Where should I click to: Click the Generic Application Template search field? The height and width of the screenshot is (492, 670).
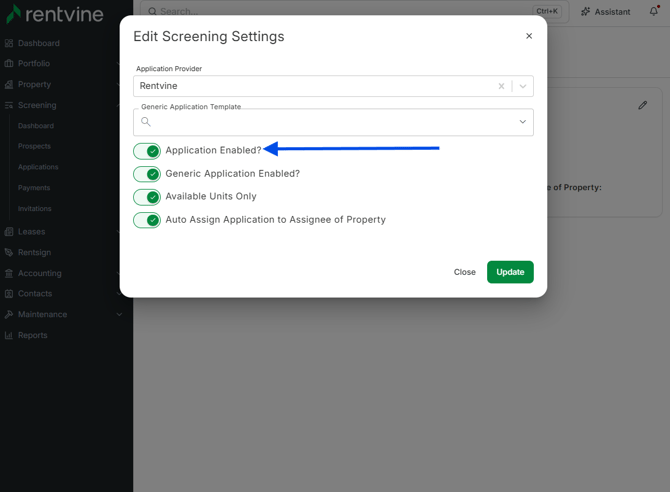[x=333, y=122]
